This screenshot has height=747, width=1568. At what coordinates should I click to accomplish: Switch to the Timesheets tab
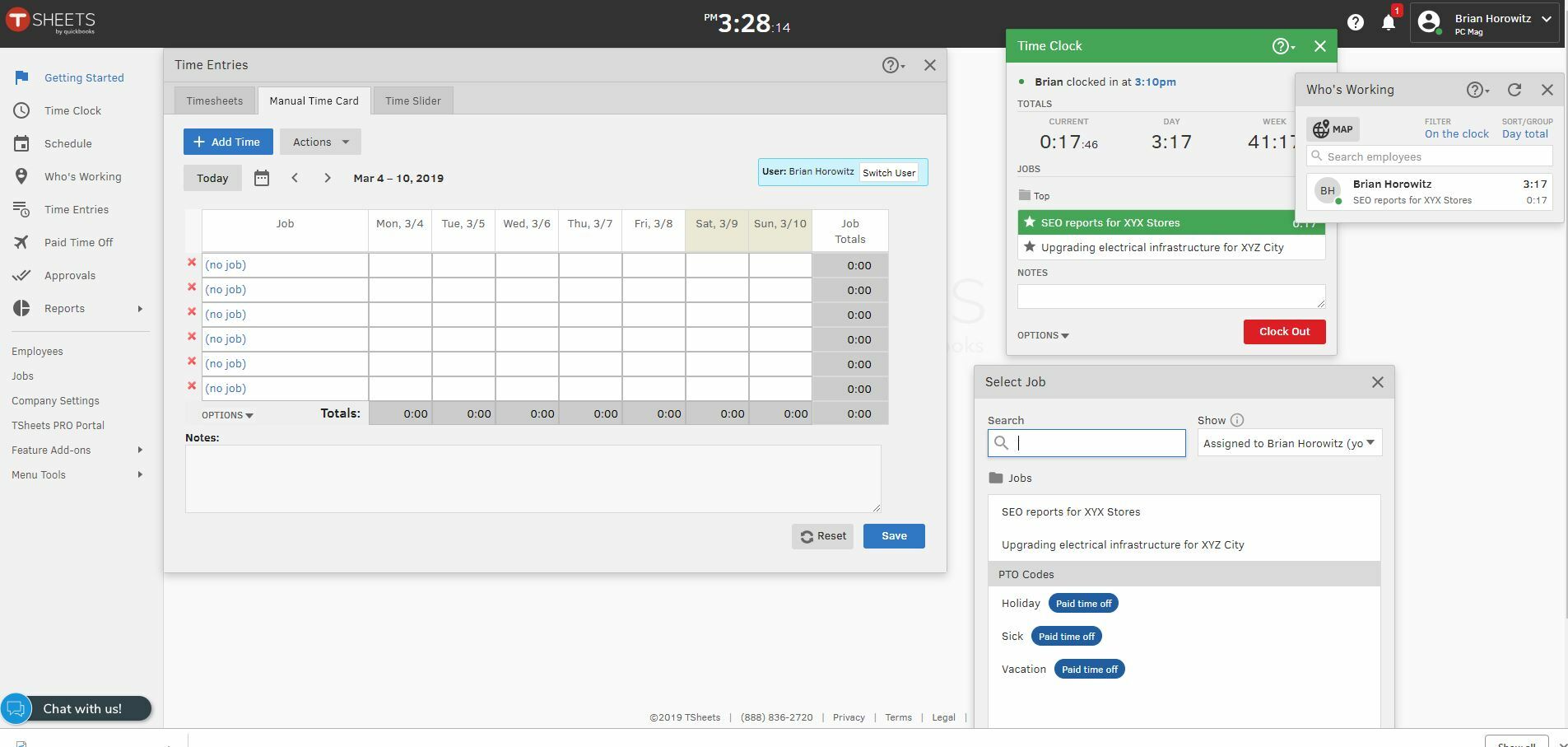[214, 100]
